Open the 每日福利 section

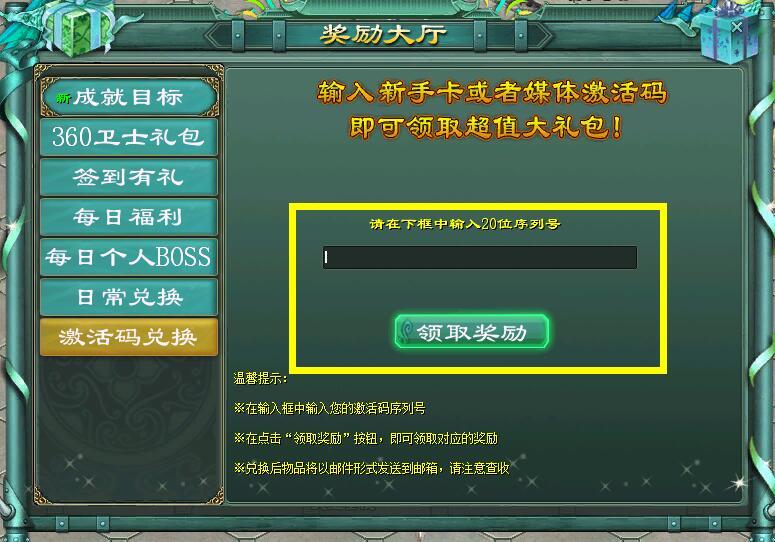(x=129, y=217)
